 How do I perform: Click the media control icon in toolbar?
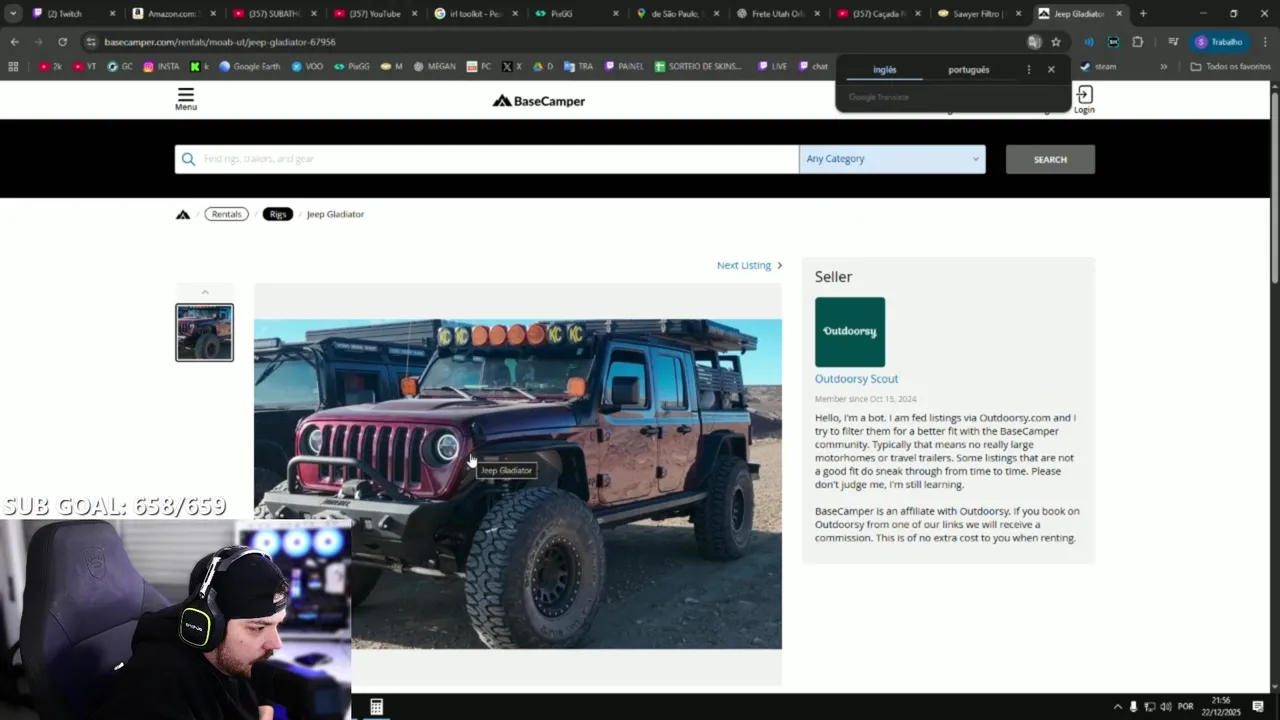click(x=1174, y=42)
